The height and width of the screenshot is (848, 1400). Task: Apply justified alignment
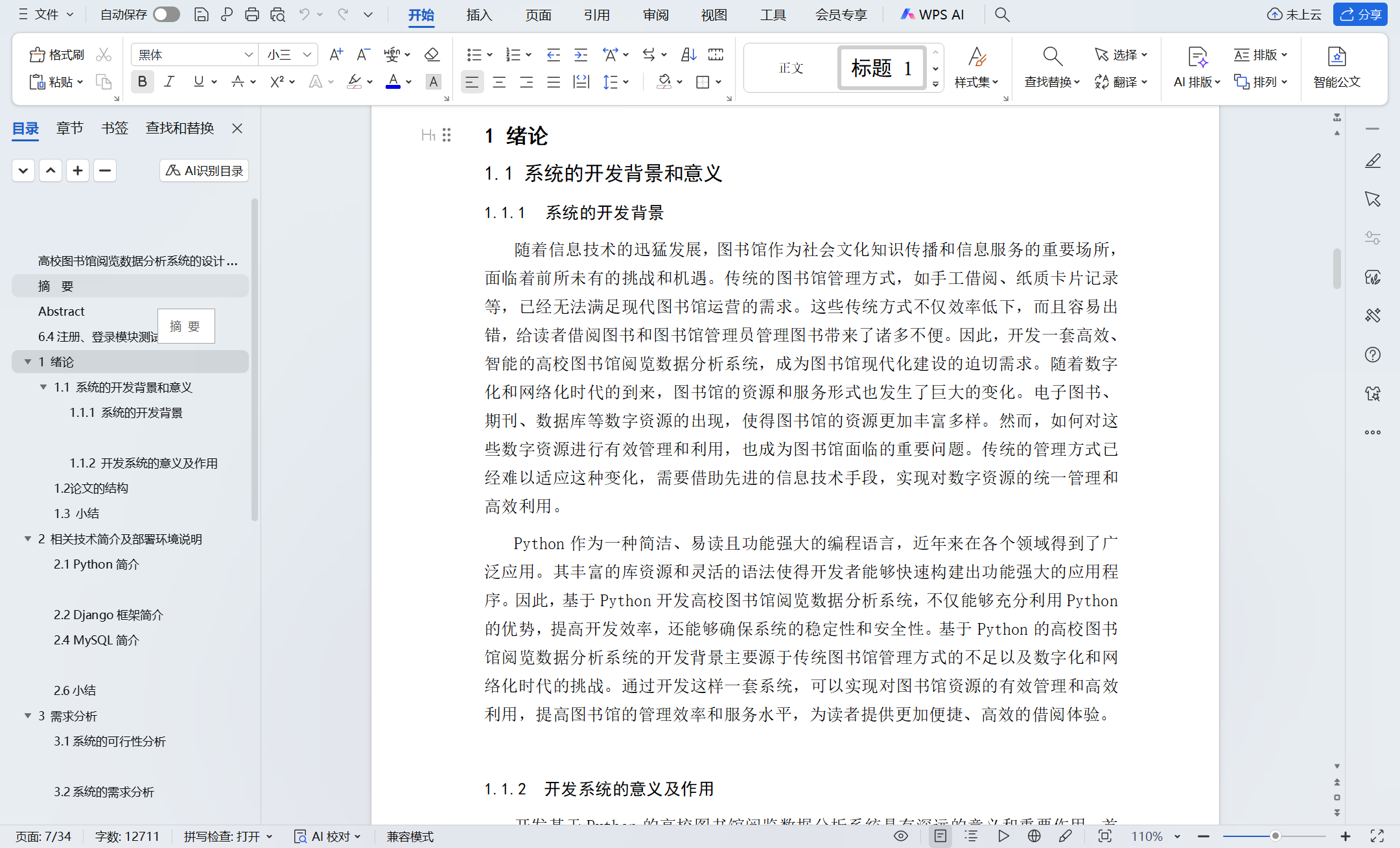tap(554, 82)
